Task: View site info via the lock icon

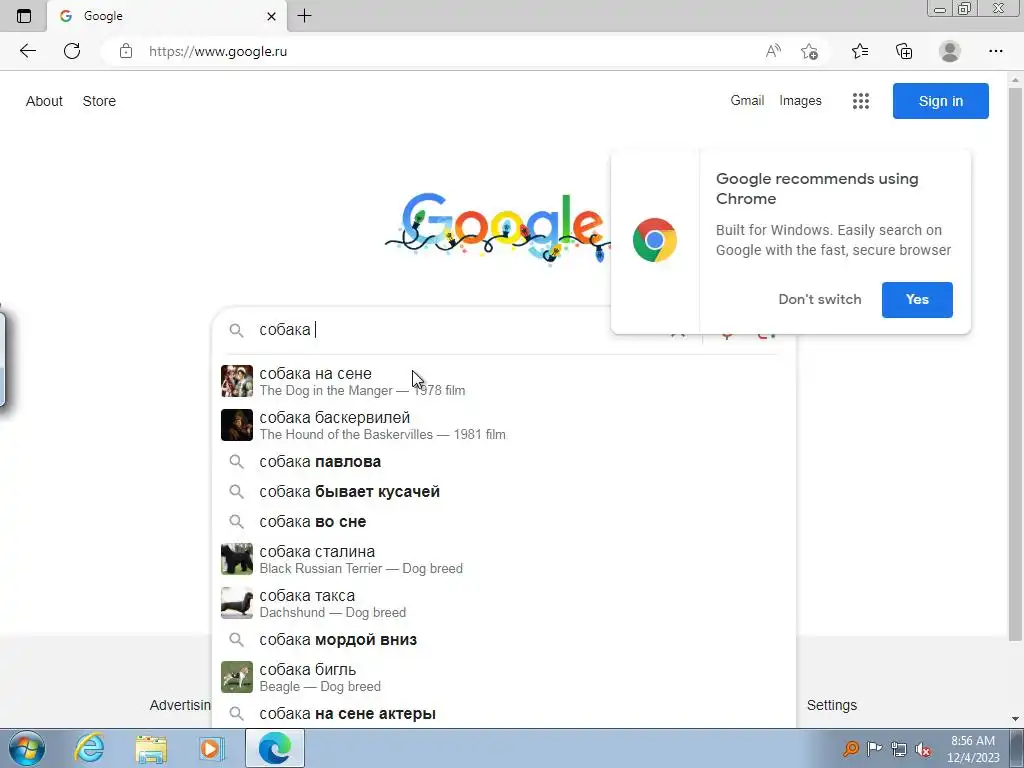Action: 126,51
